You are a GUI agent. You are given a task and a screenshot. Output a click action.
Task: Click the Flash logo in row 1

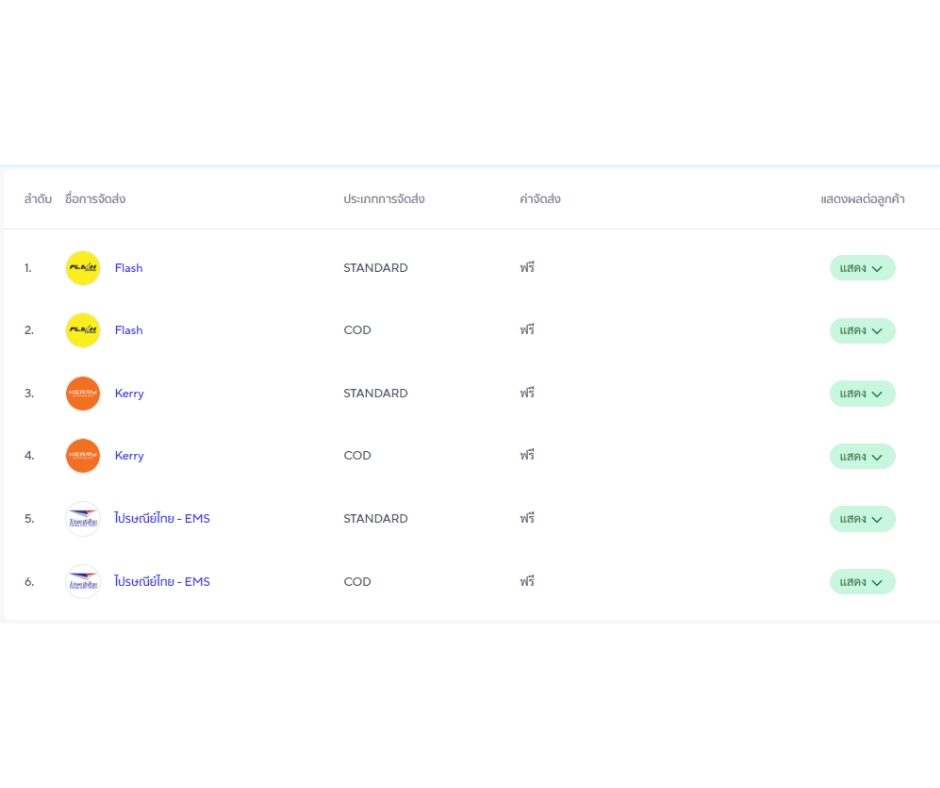(83, 268)
